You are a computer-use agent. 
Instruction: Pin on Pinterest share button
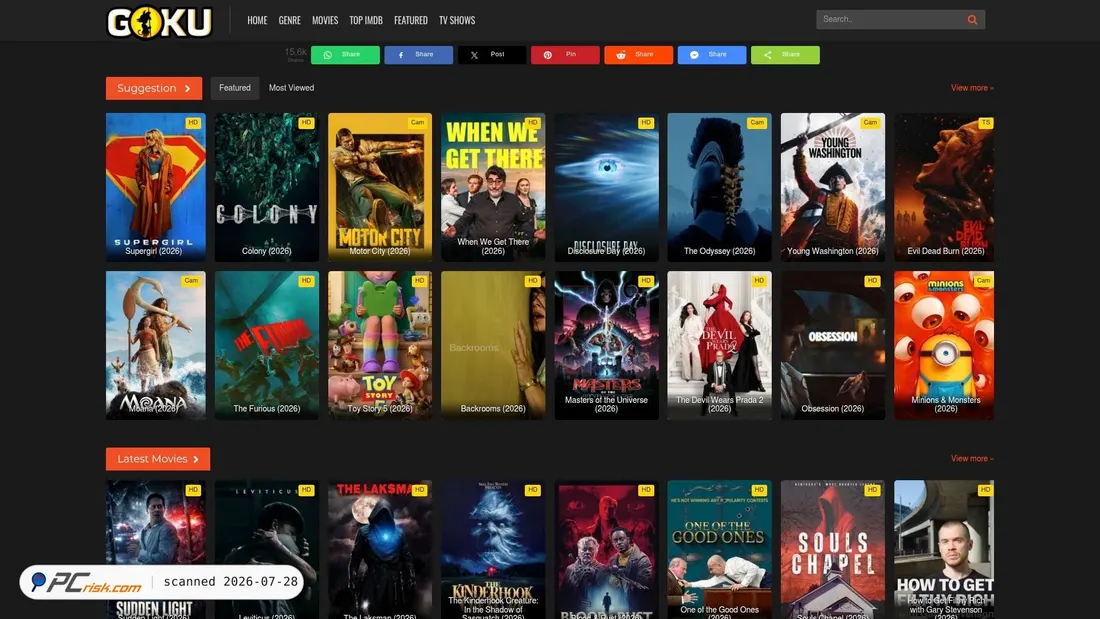click(x=565, y=55)
